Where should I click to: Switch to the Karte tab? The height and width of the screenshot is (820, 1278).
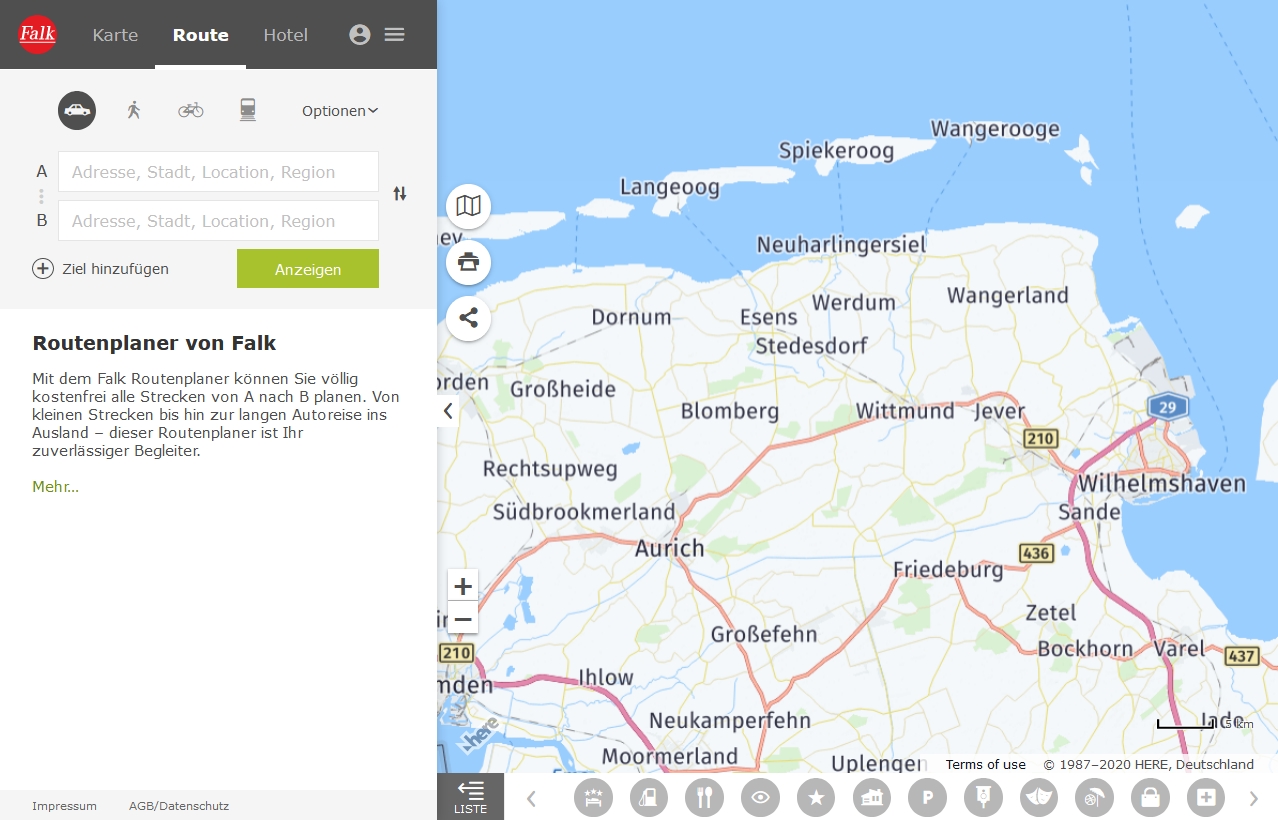click(x=115, y=35)
